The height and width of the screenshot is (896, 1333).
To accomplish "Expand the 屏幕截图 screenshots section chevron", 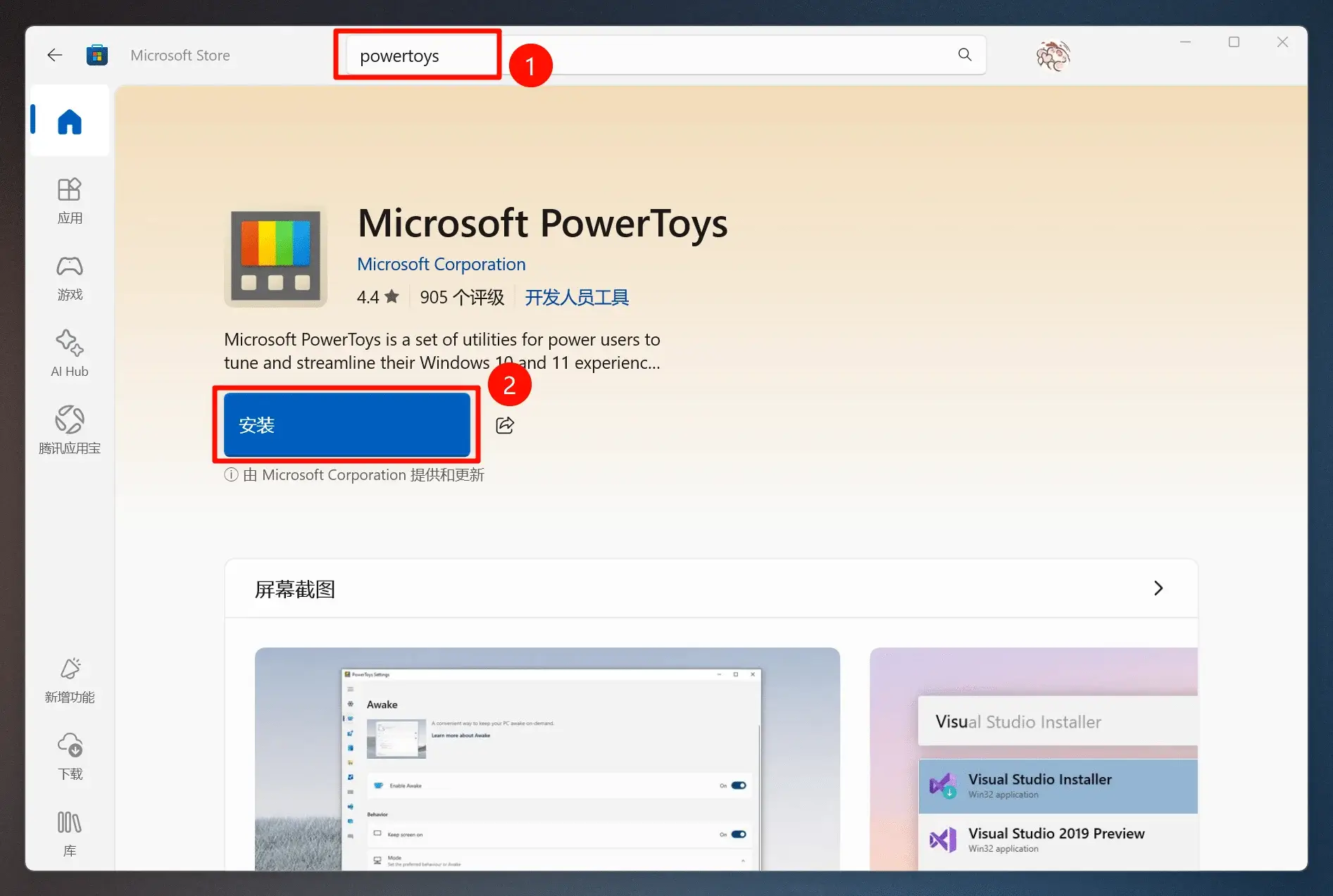I will [1158, 588].
